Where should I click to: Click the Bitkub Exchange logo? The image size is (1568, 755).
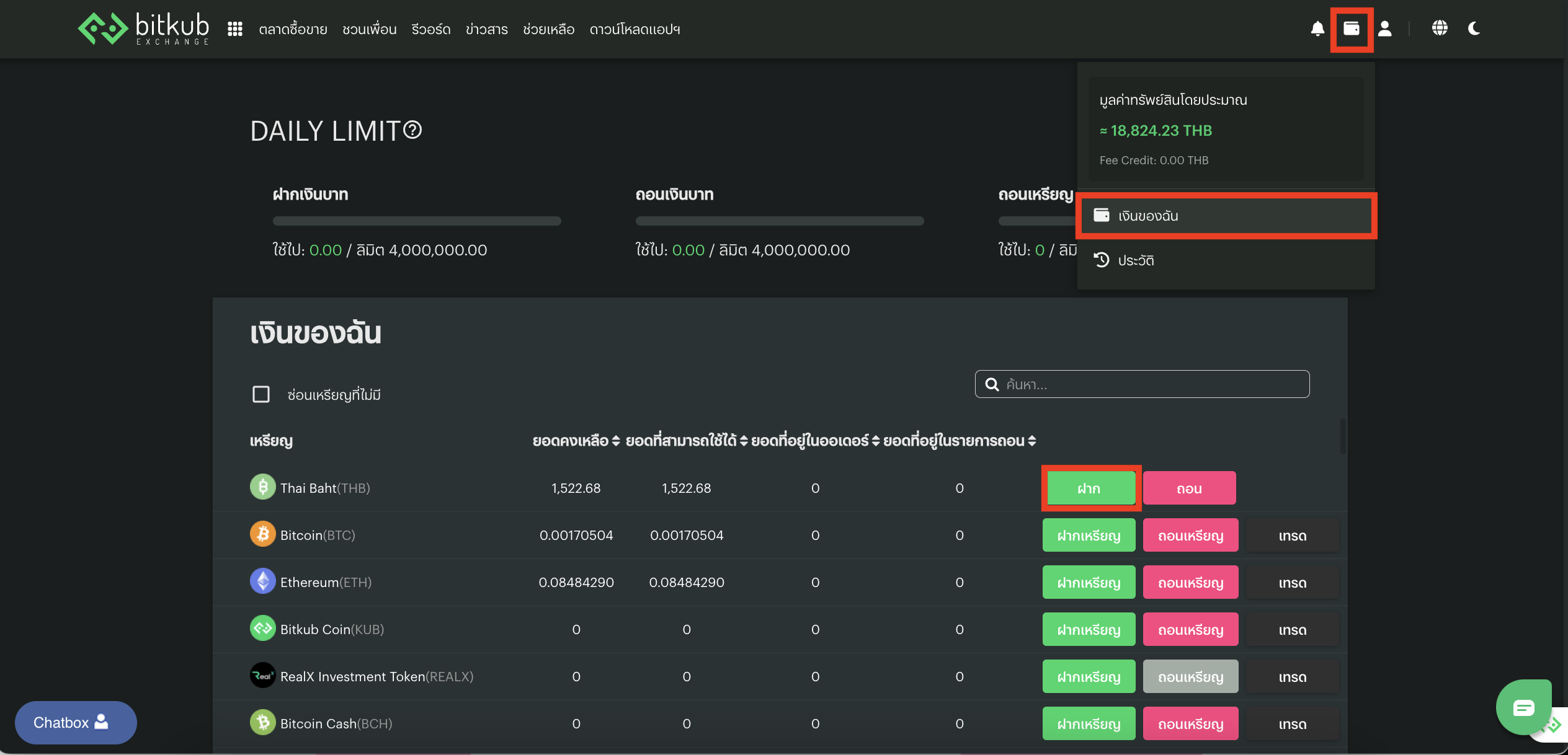143,29
